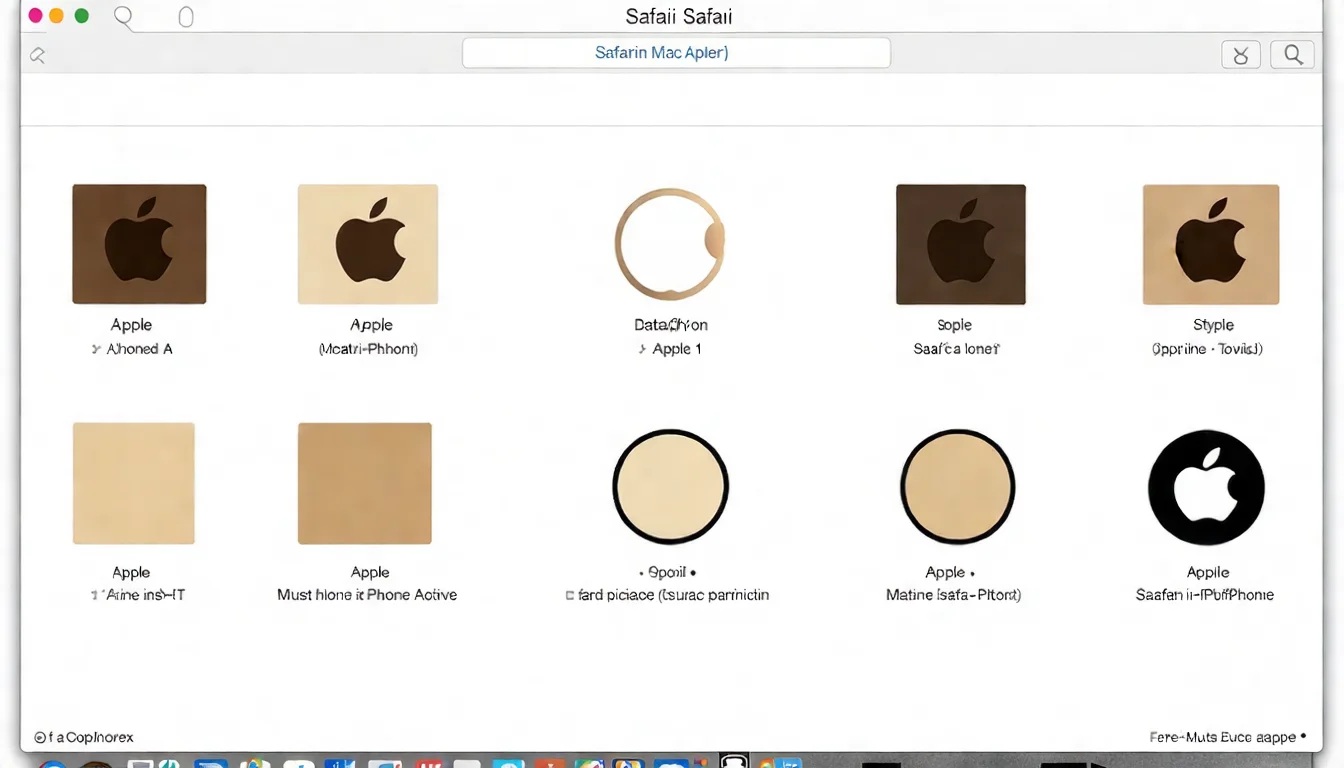Image resolution: width=1344 pixels, height=768 pixels.
Task: Open the black circular Apple logo icon
Action: pos(1206,488)
